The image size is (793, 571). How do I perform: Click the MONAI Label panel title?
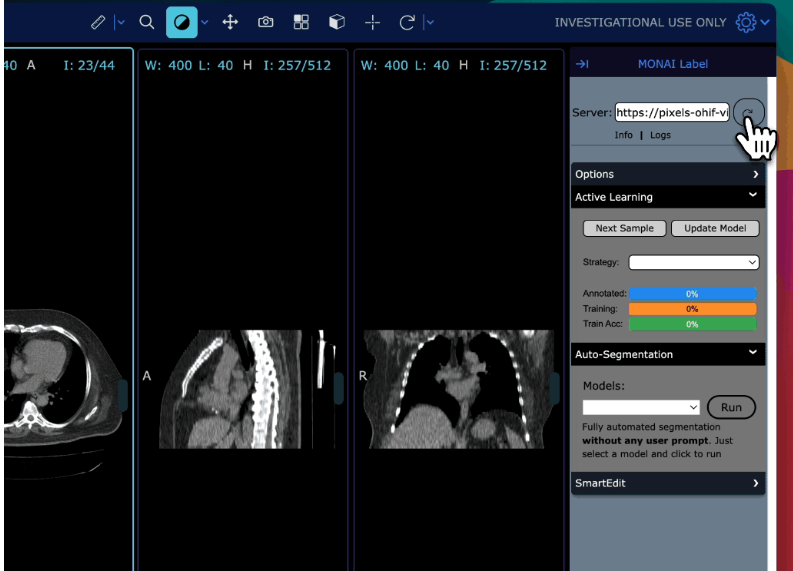(x=673, y=64)
